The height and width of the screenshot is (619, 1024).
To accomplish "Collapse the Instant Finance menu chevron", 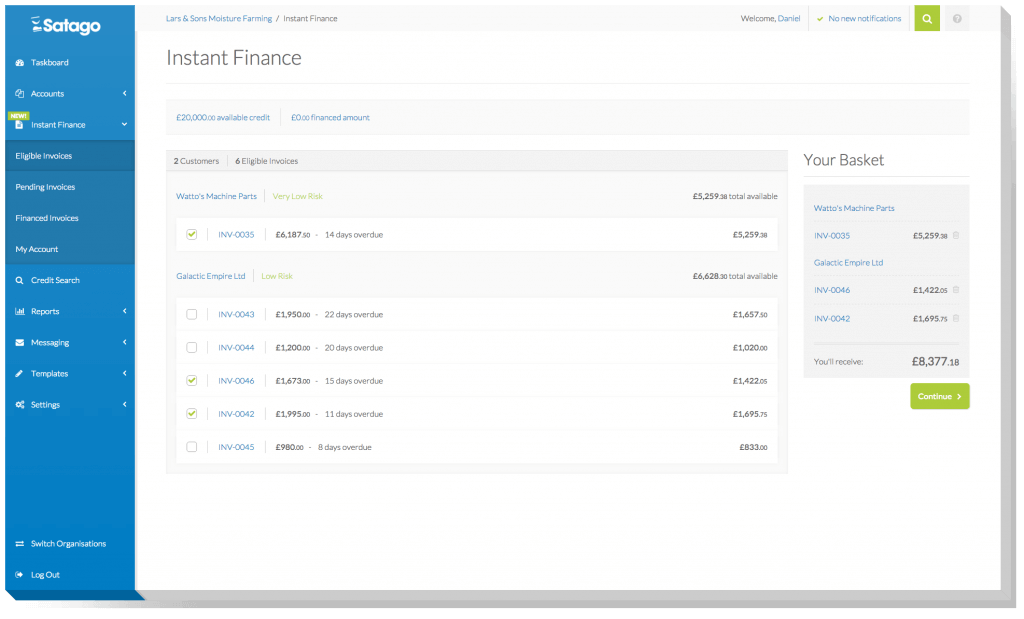I will pos(124,124).
